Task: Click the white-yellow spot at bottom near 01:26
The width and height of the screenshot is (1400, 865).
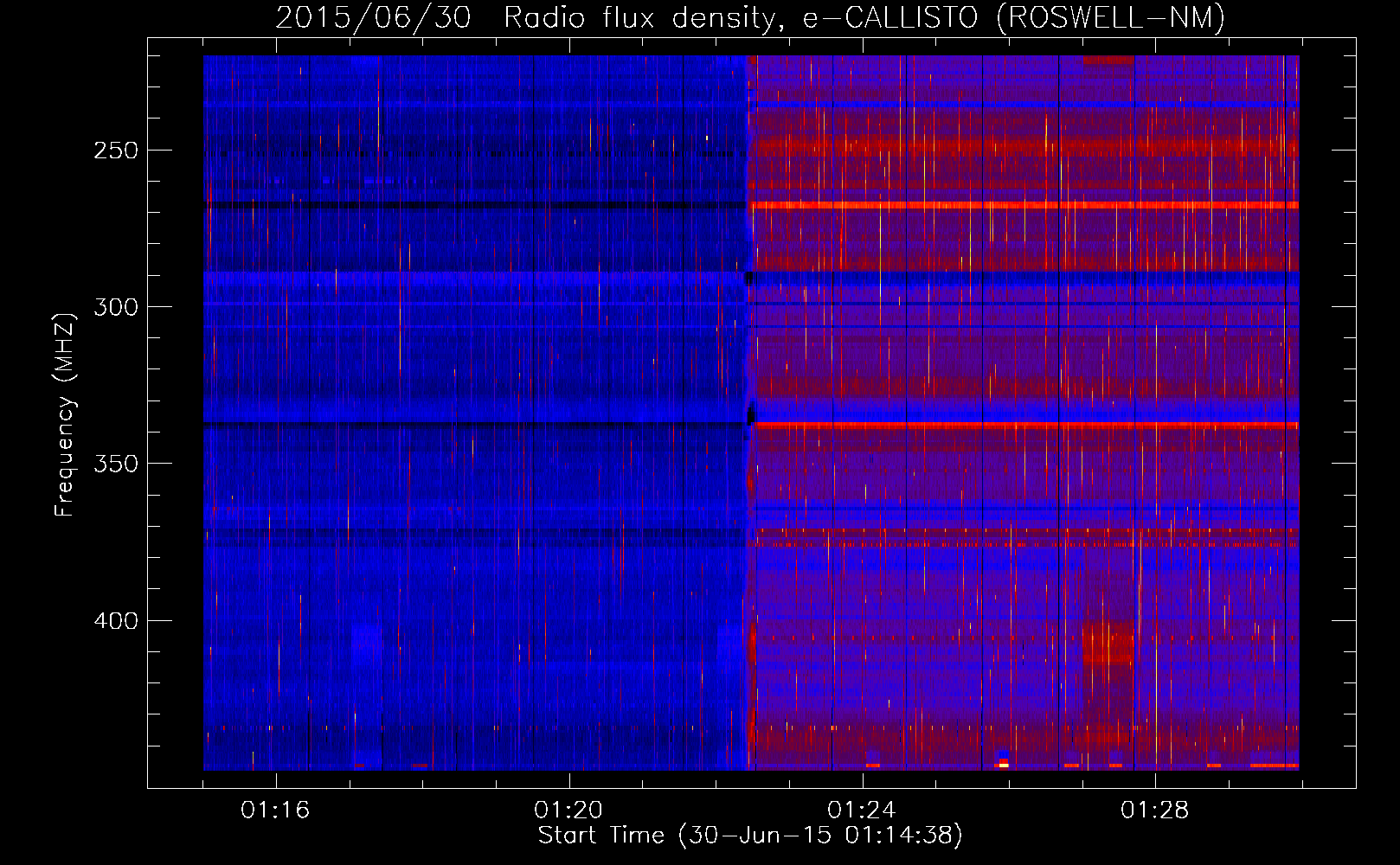Action: 1003,765
